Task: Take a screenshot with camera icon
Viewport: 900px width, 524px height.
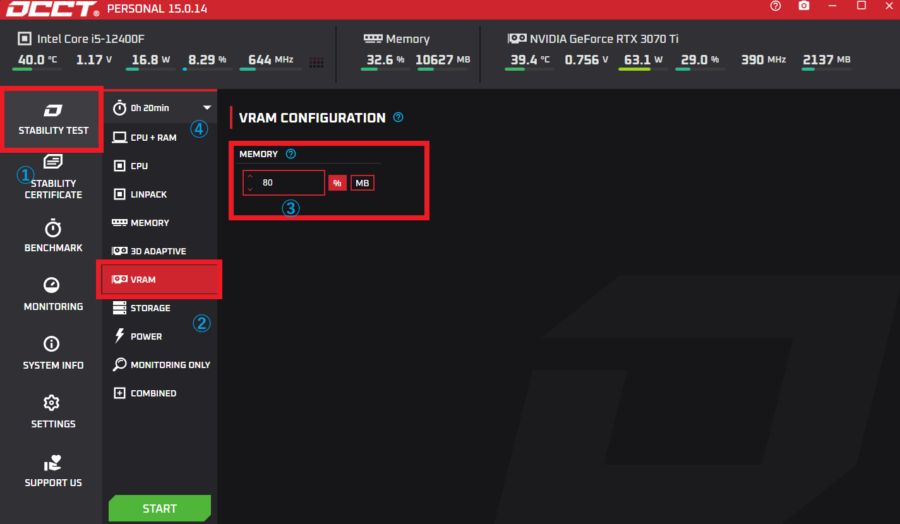Action: point(804,6)
